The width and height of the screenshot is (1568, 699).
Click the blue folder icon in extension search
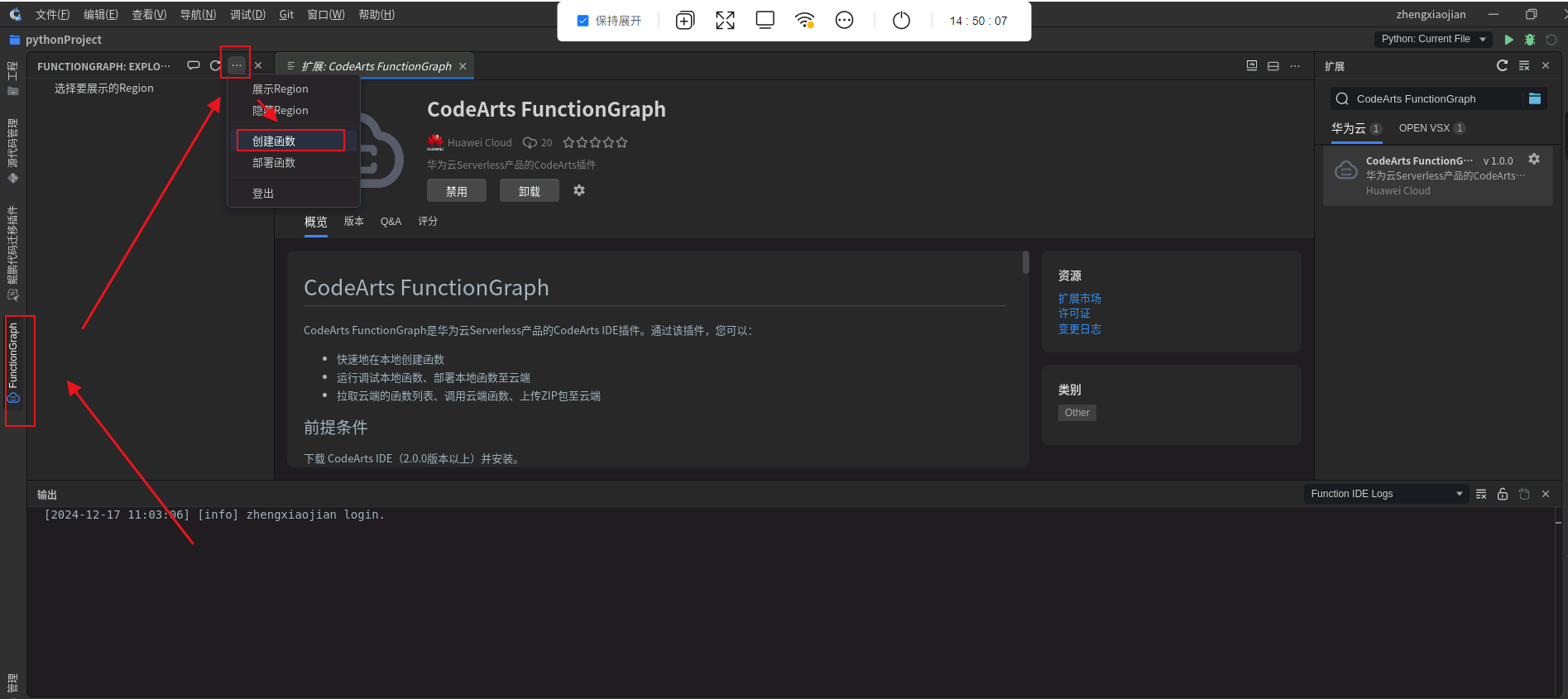tap(1535, 98)
